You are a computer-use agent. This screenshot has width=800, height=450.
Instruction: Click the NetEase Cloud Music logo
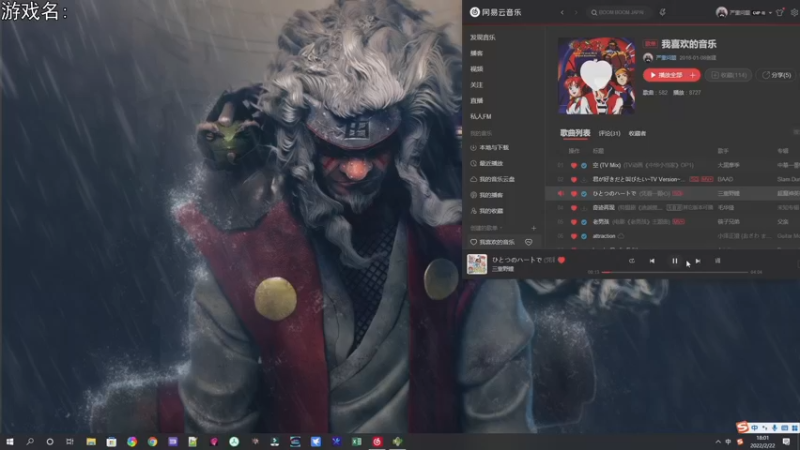(495, 12)
